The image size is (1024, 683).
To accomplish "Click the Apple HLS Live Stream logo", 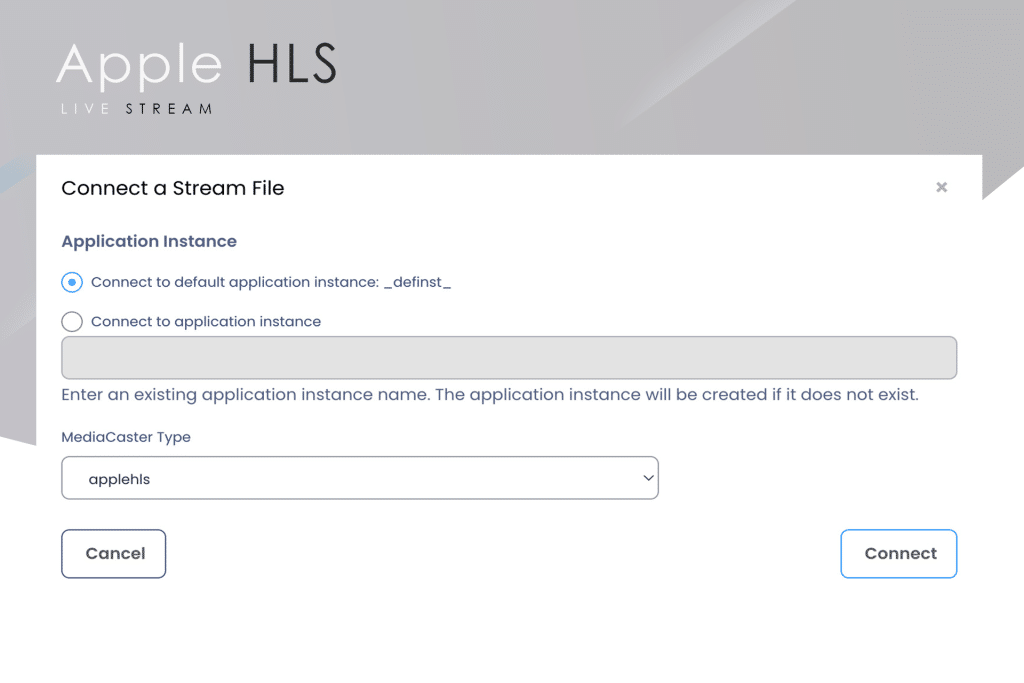I will pyautogui.click(x=197, y=78).
